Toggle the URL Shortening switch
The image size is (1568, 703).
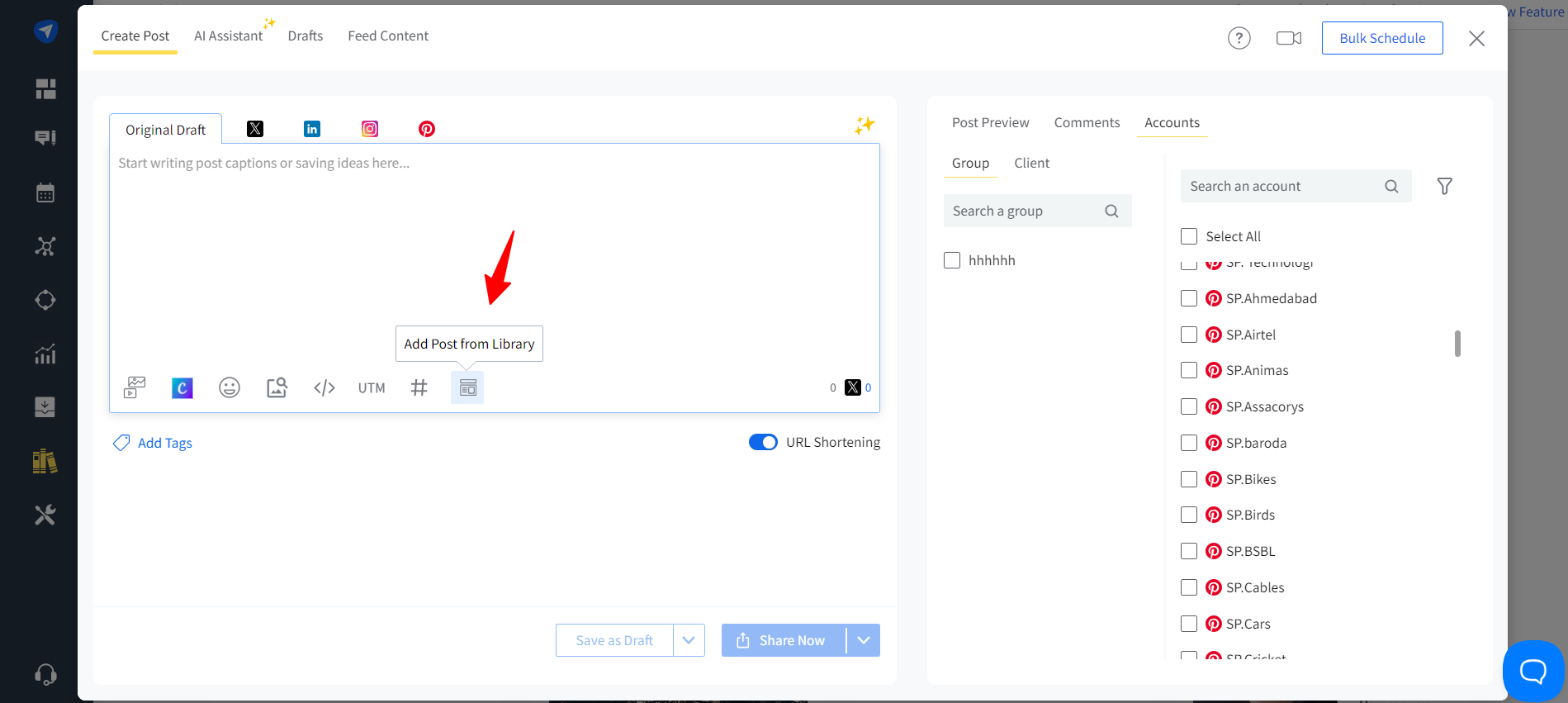click(763, 442)
